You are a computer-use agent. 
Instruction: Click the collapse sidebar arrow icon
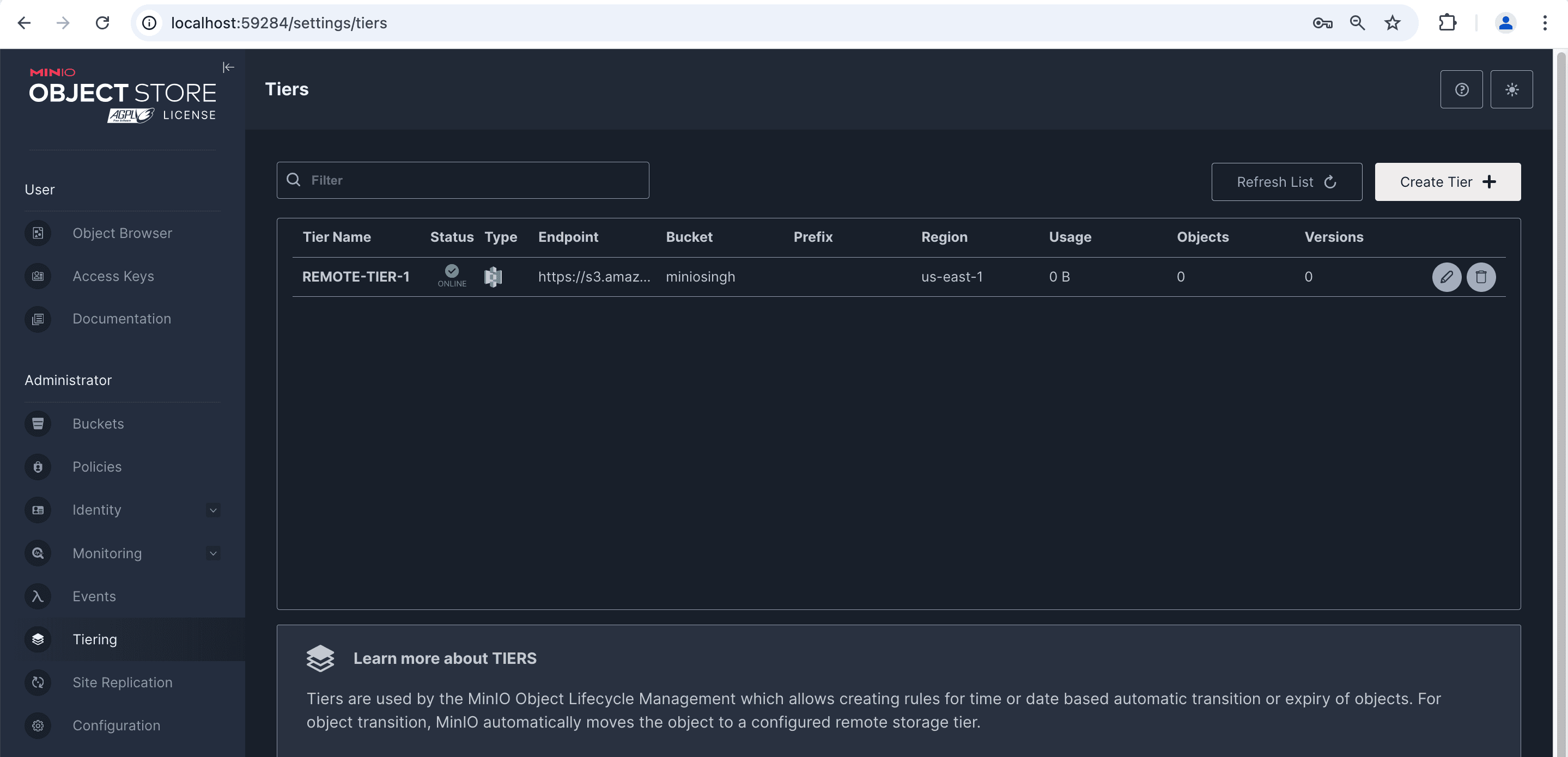(x=229, y=67)
